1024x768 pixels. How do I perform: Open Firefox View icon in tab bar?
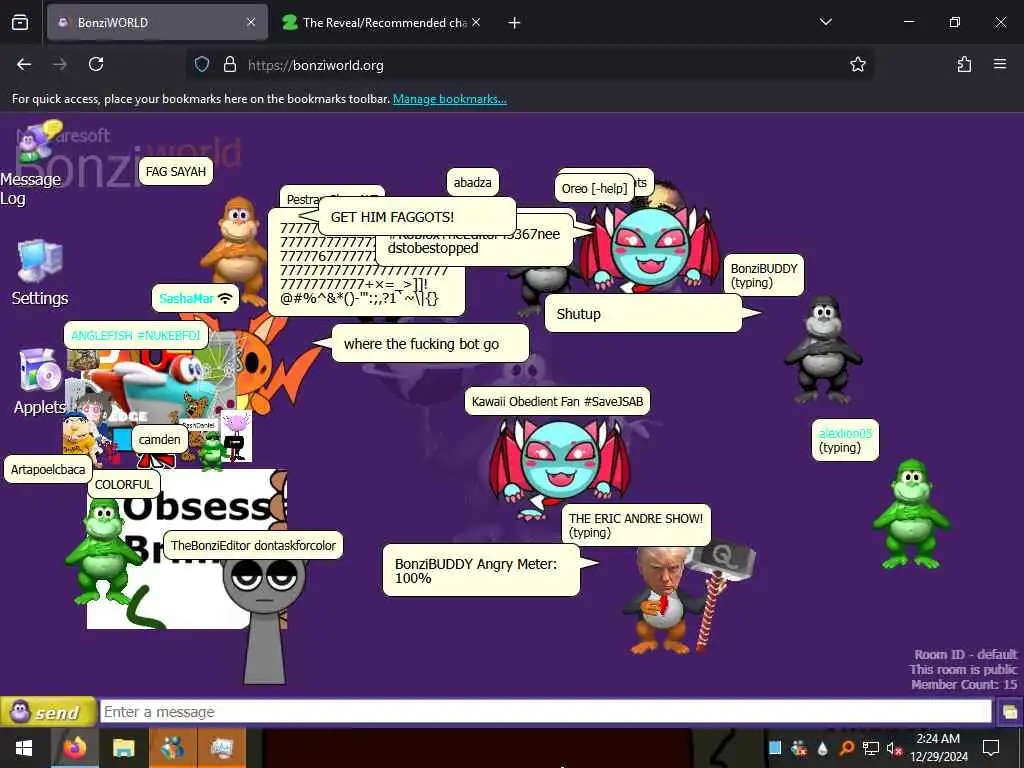(20, 22)
